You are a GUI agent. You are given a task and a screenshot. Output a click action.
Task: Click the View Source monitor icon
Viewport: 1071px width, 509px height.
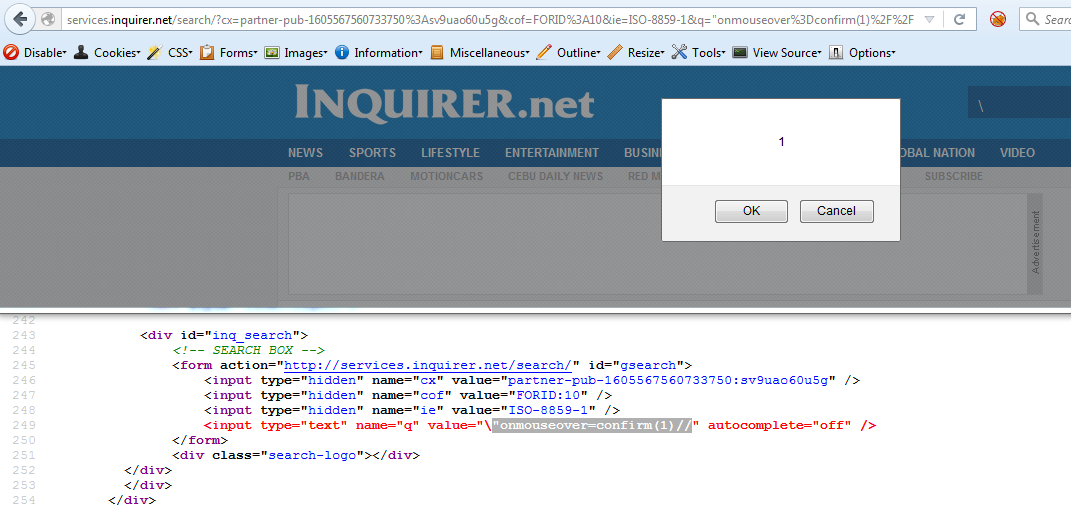click(740, 53)
